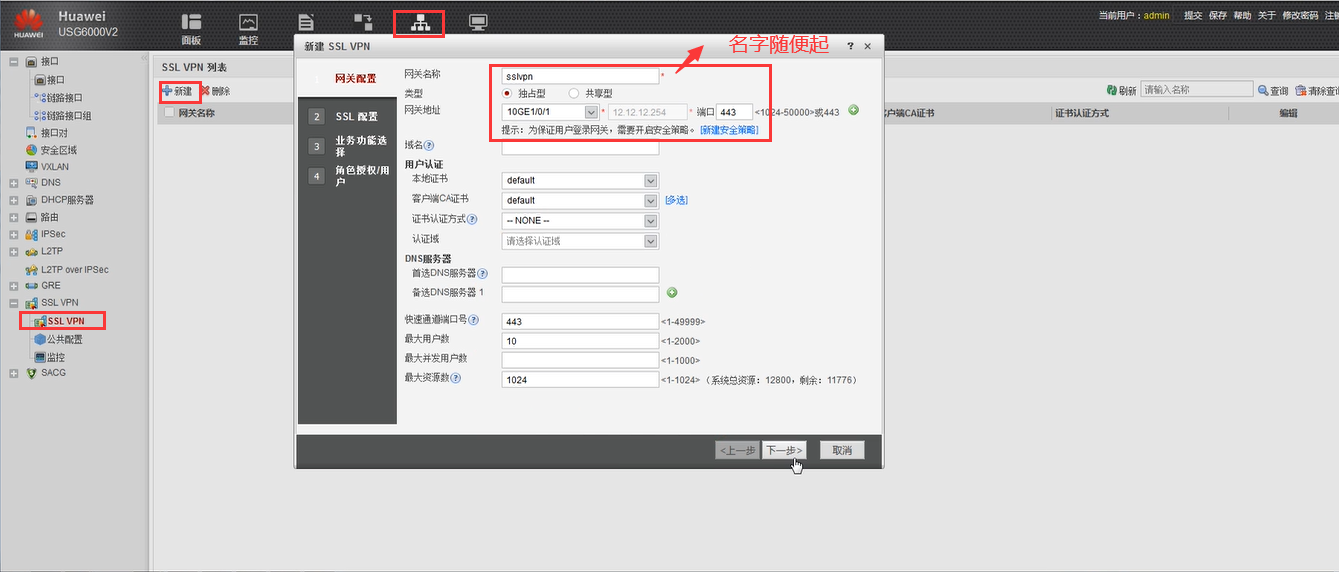Expand the IPSec tree node

click(x=13, y=234)
